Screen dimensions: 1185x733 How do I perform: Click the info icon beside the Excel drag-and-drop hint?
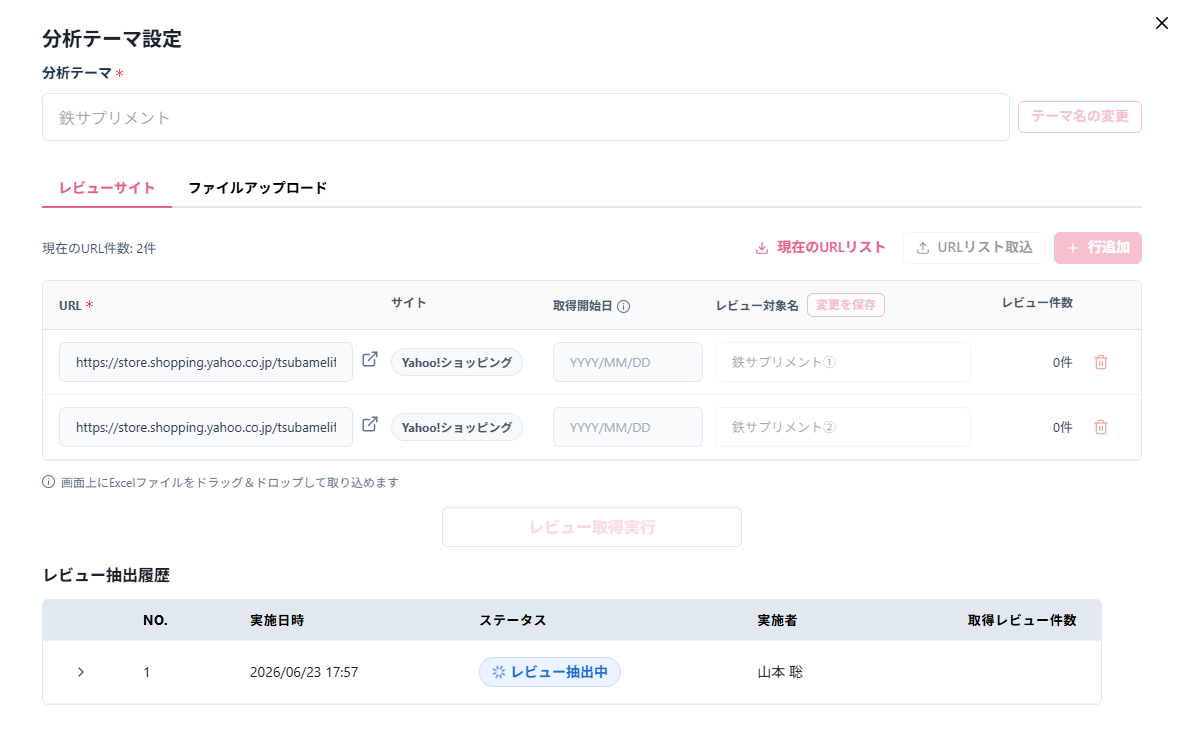(48, 482)
